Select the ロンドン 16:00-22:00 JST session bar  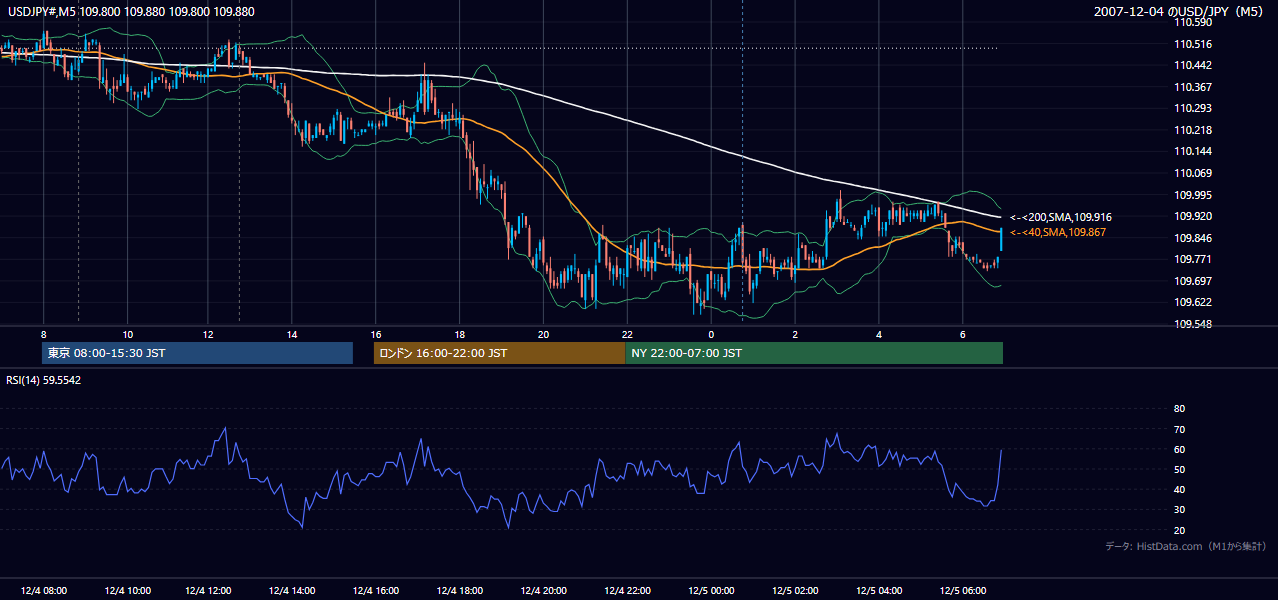(499, 353)
